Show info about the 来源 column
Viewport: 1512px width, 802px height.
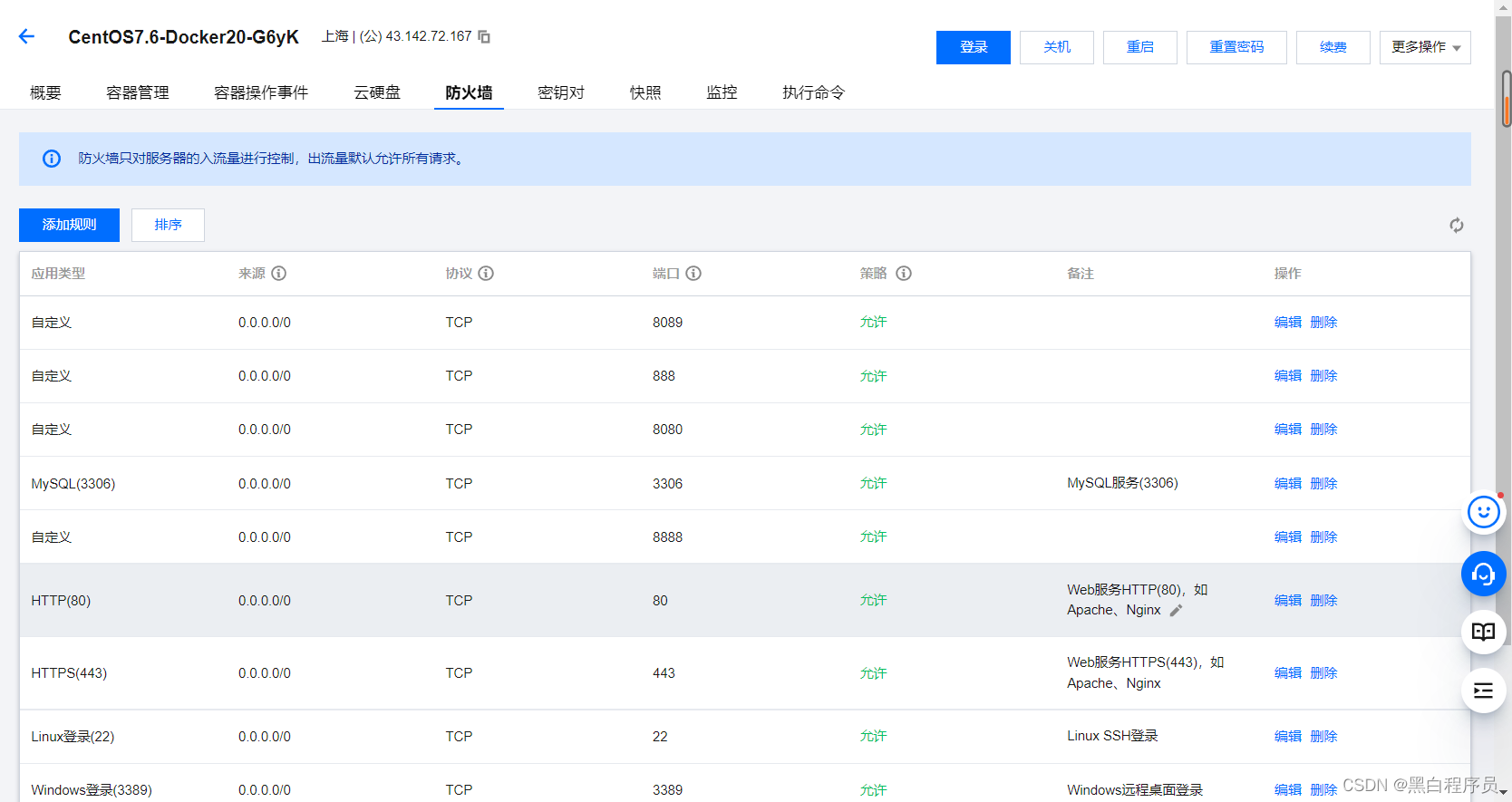point(279,273)
